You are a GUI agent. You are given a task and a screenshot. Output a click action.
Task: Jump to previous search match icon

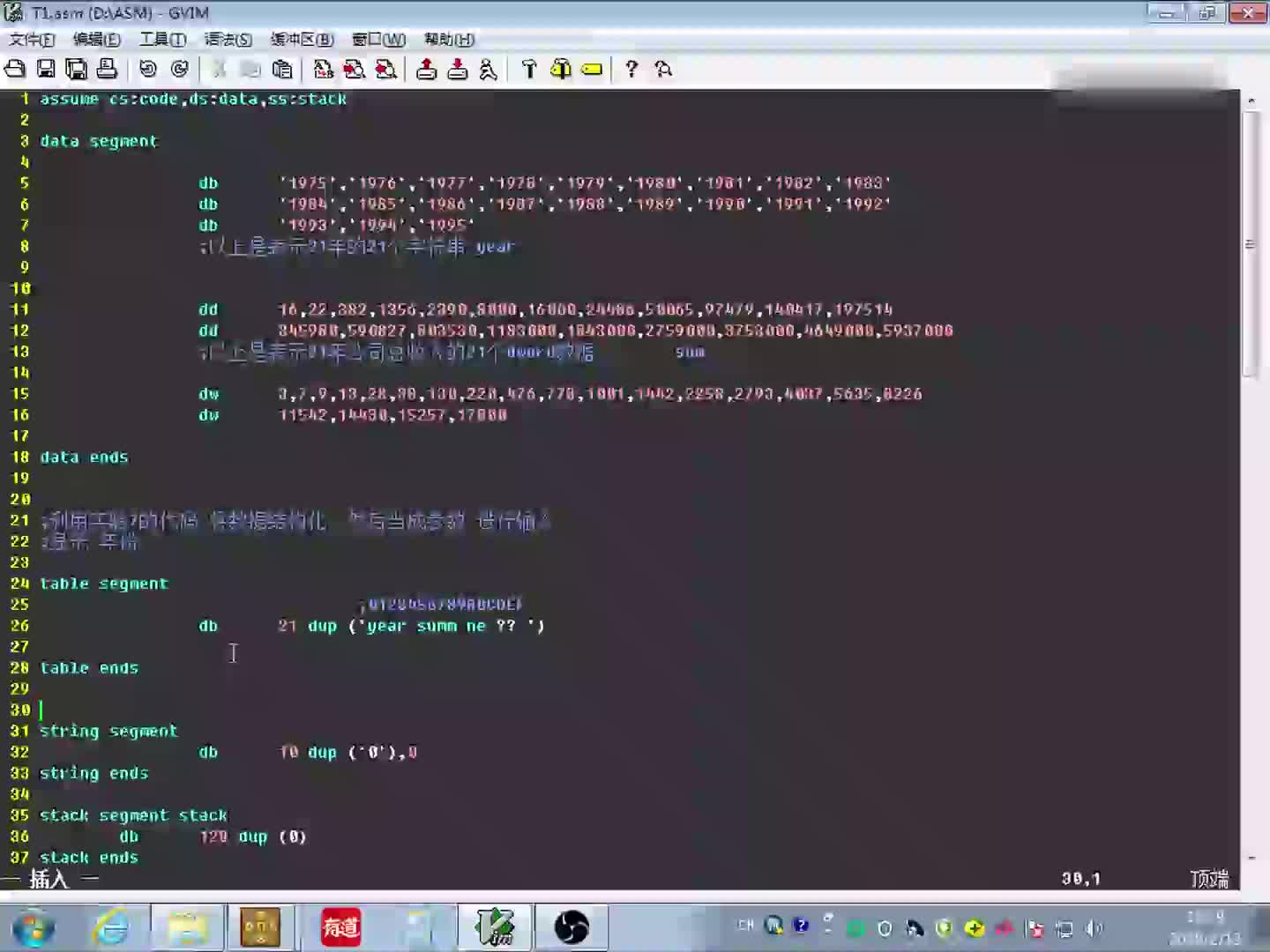pos(385,69)
